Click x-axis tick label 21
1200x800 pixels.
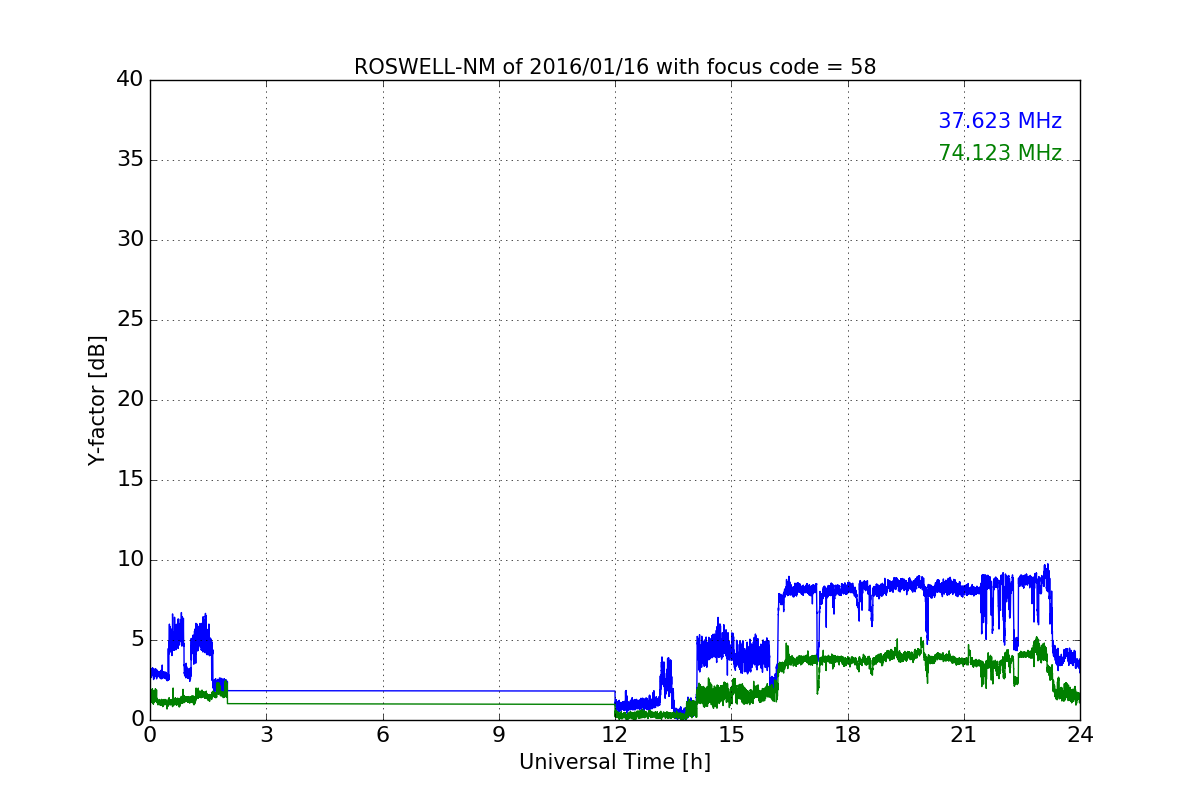click(964, 735)
